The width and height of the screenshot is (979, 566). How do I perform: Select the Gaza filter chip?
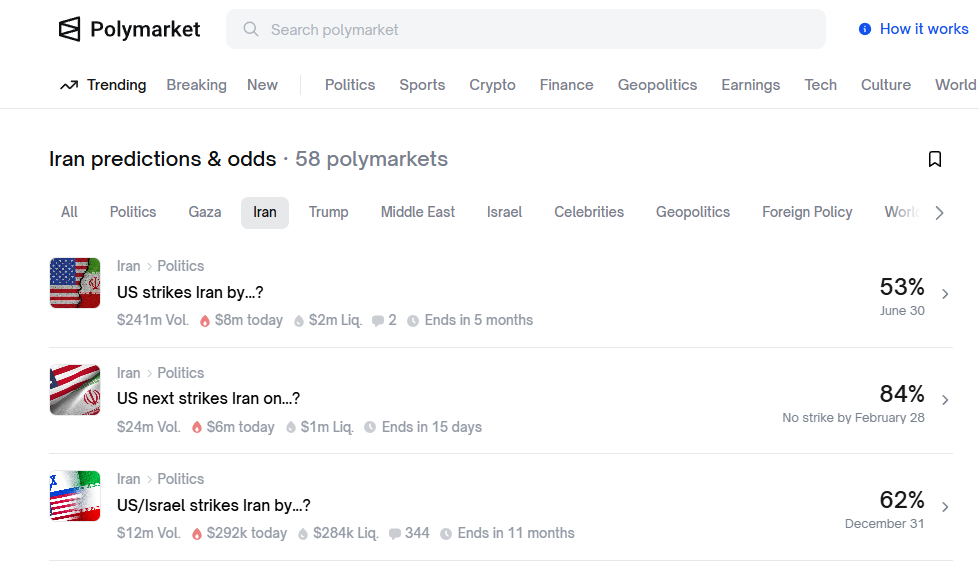click(x=205, y=212)
